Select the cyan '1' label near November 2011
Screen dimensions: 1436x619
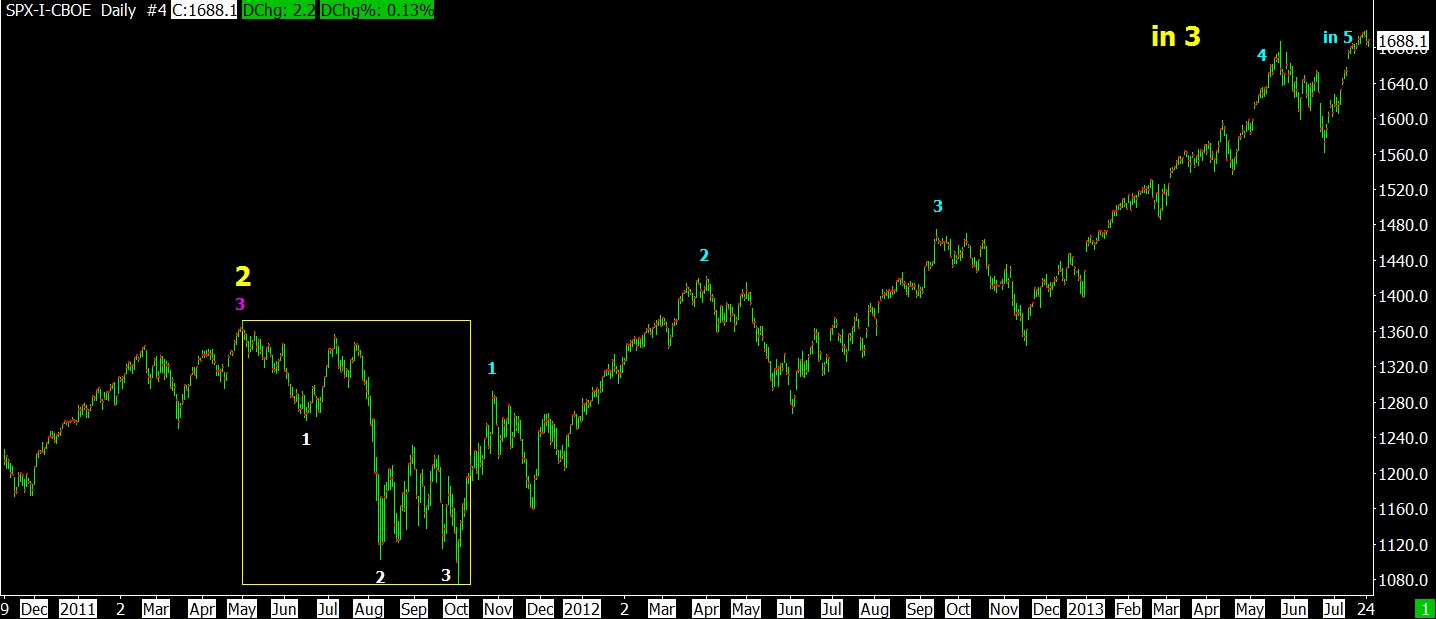point(491,368)
